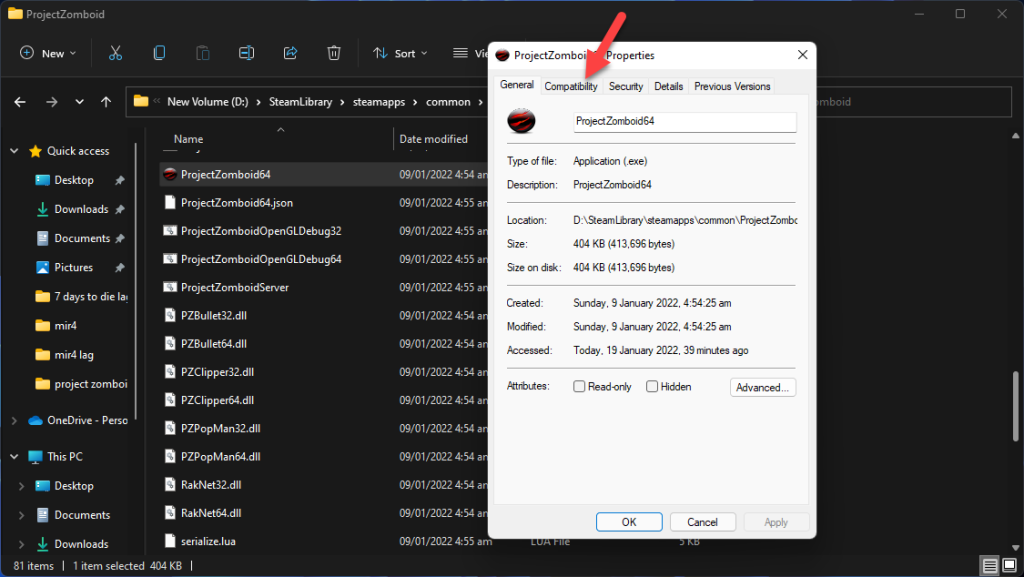Click the Share icon in toolbar

pyautogui.click(x=290, y=53)
